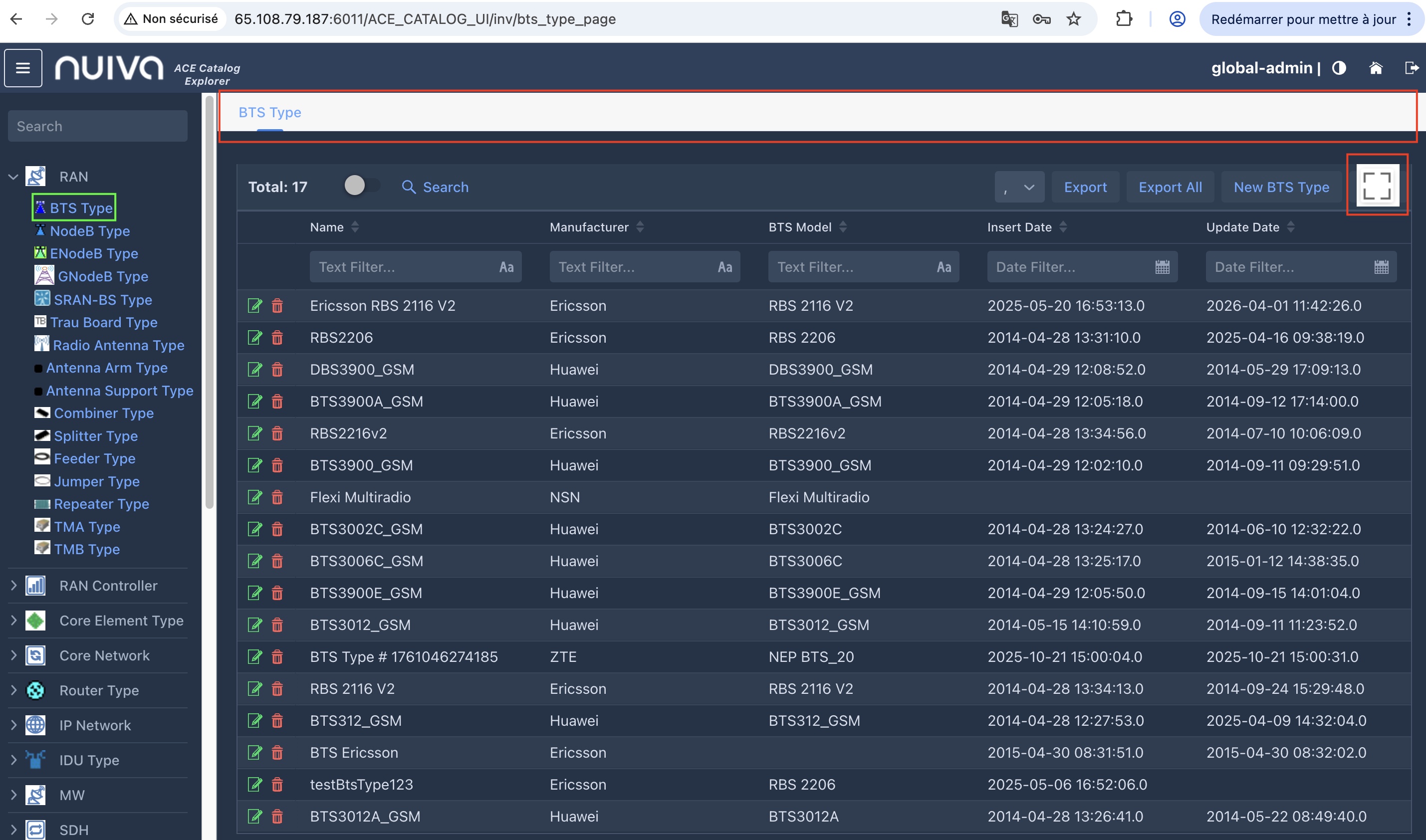Expand the Router Type tree node

click(x=13, y=690)
